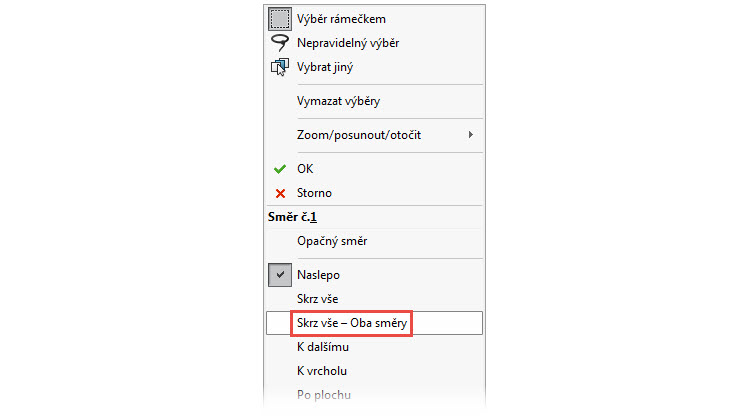Click the lasso icon for Nepravidelný výběr
The height and width of the screenshot is (416, 749).
coord(279,43)
